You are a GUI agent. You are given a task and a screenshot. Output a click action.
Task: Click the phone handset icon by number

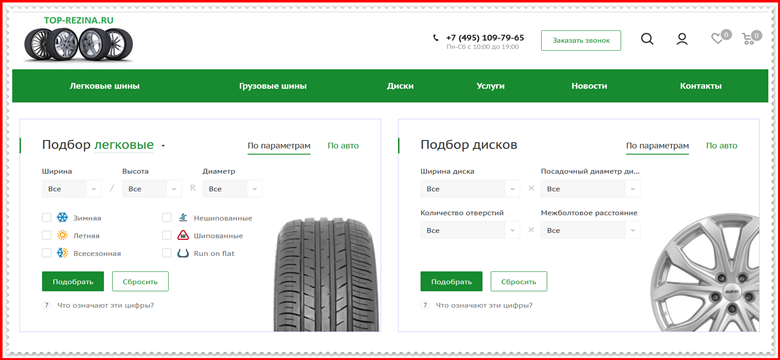click(x=436, y=38)
